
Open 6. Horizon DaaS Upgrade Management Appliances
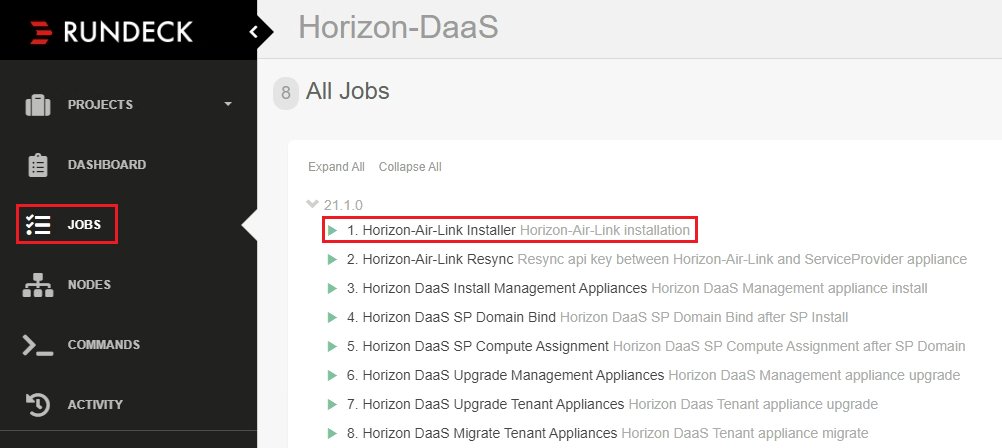point(505,375)
